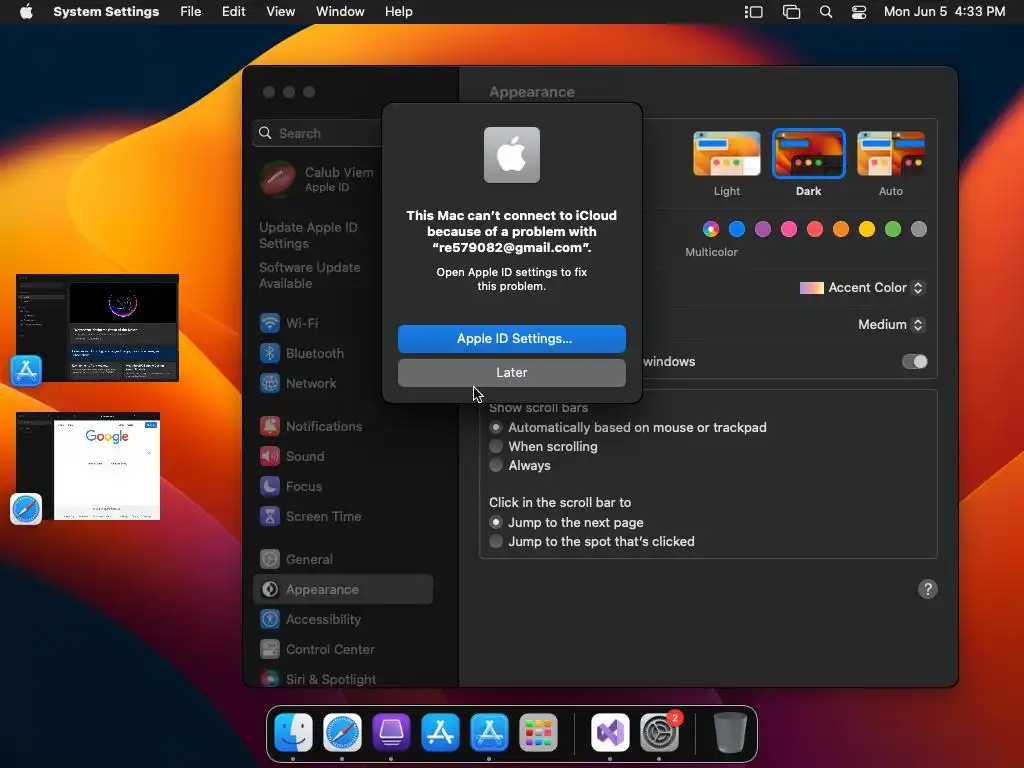Image resolution: width=1024 pixels, height=768 pixels.
Task: Open Control Center settings in sidebar
Action: tap(317, 649)
